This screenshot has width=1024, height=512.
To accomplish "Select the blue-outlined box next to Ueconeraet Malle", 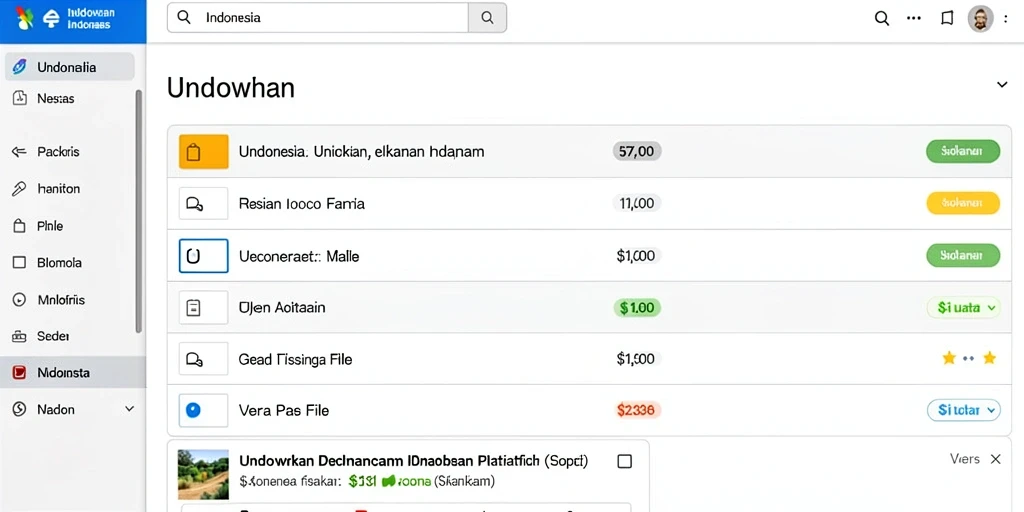I will pyautogui.click(x=204, y=255).
